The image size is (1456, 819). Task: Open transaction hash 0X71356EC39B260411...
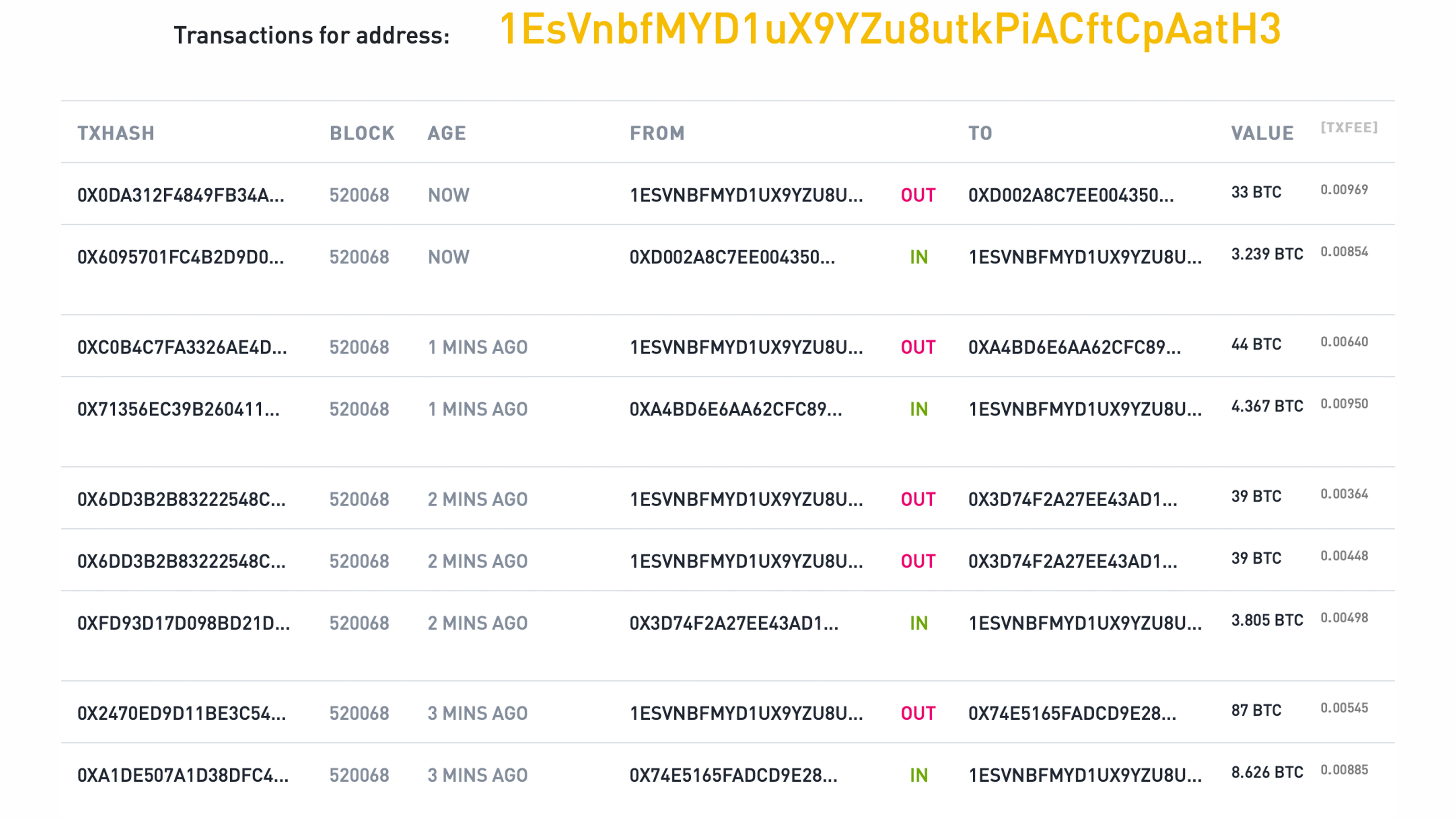click(179, 410)
